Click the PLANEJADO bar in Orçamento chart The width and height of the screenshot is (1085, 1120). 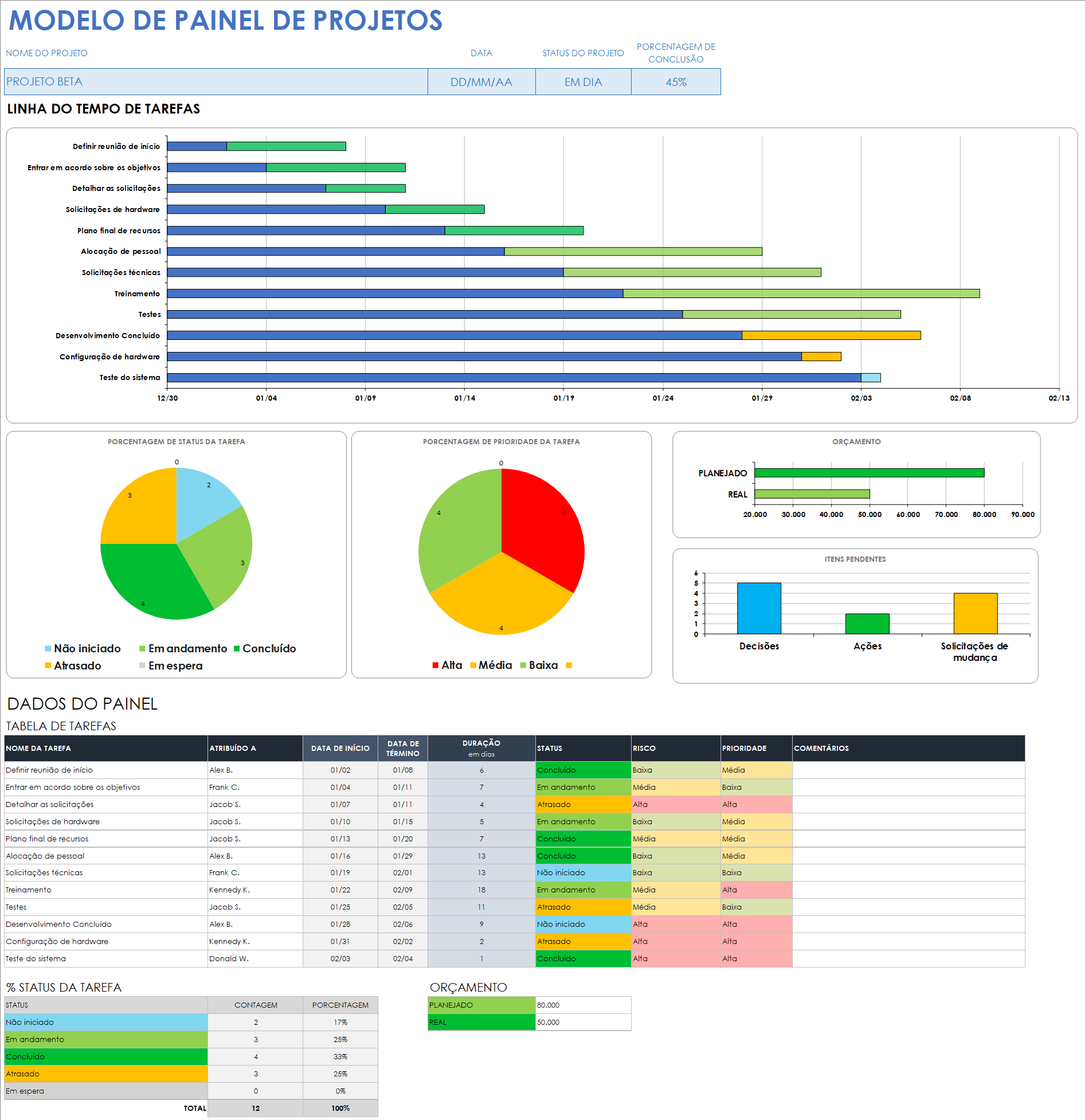(869, 473)
